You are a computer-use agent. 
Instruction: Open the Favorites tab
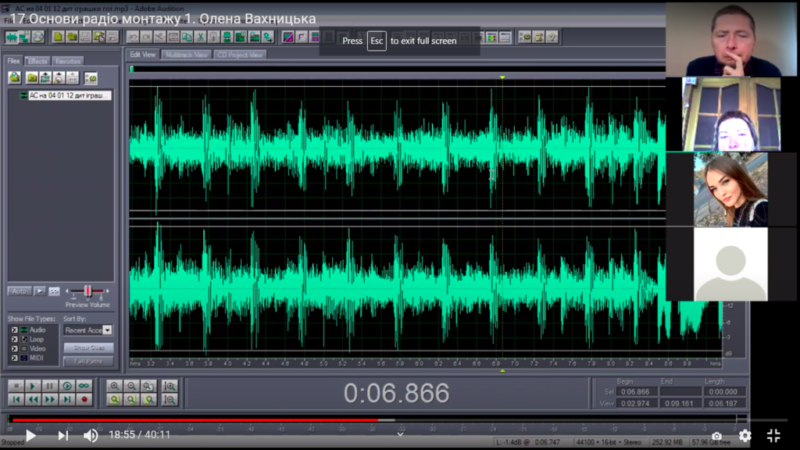67,61
